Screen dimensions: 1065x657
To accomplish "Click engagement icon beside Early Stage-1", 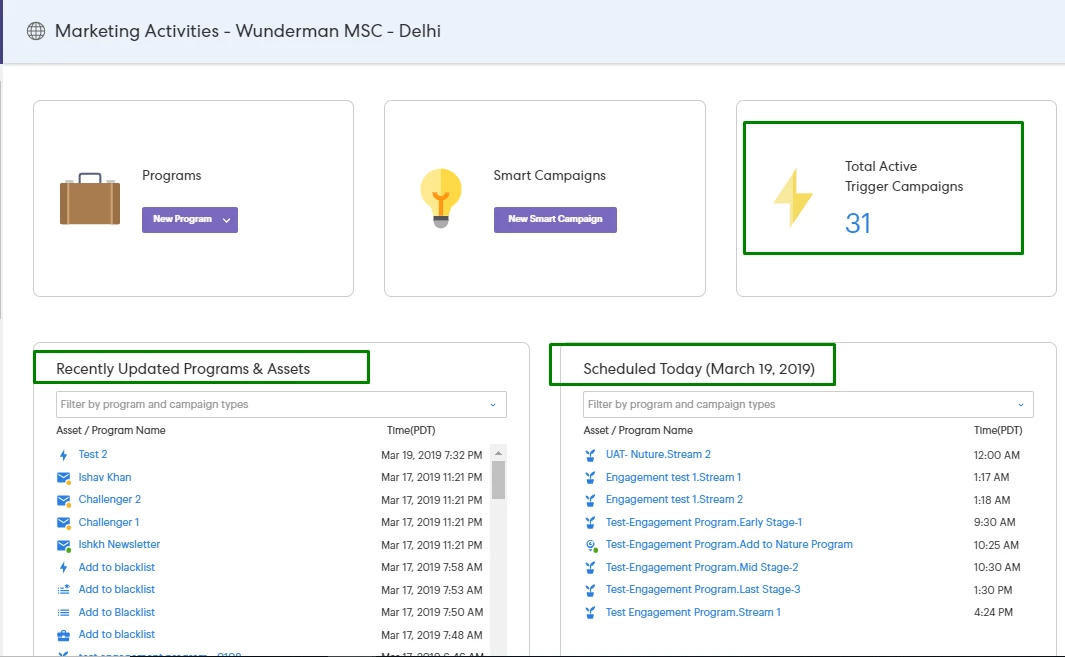I will click(590, 522).
